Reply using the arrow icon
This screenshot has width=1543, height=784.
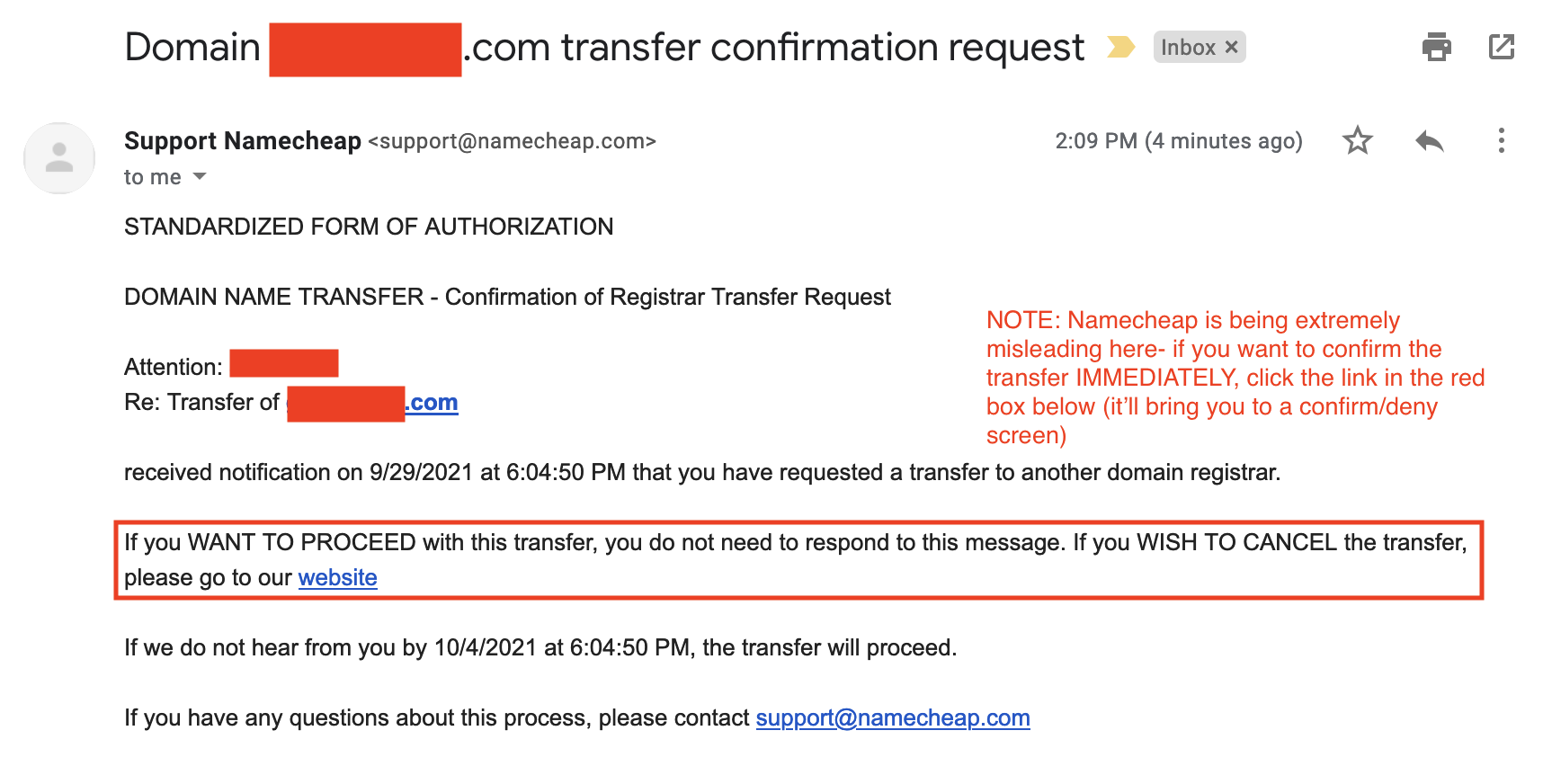(1429, 141)
